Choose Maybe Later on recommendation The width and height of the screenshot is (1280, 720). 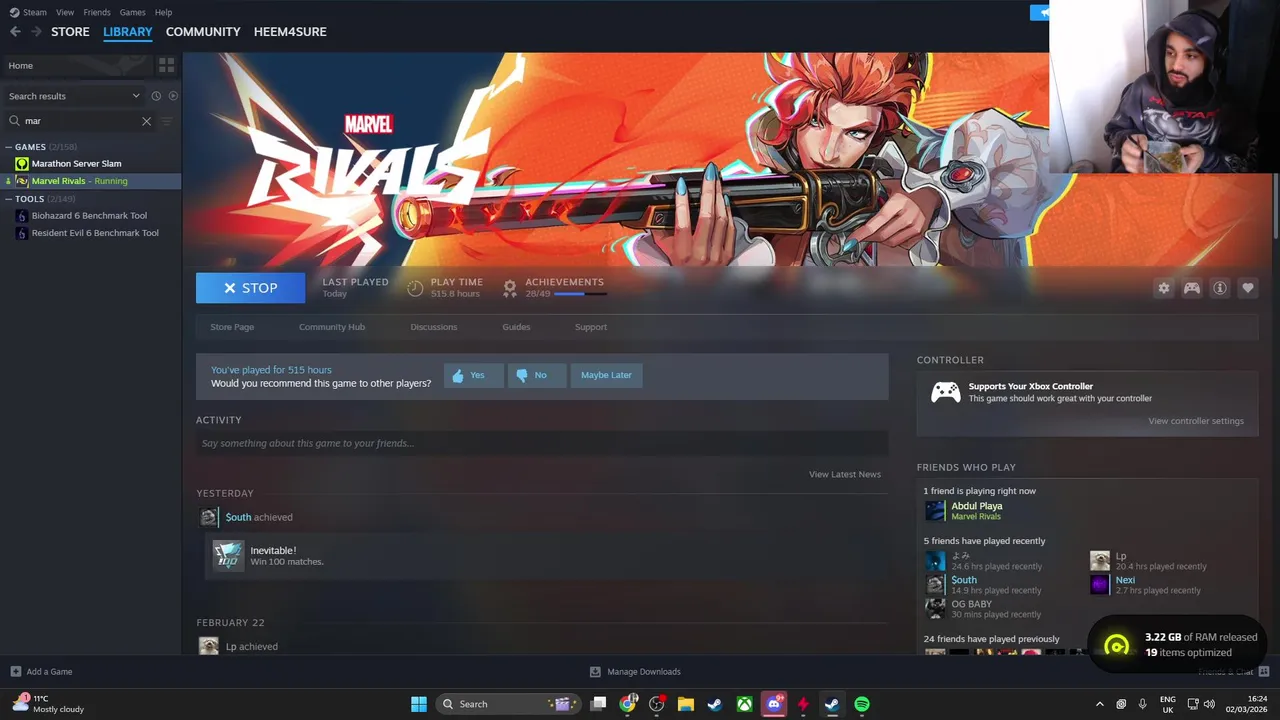606,375
